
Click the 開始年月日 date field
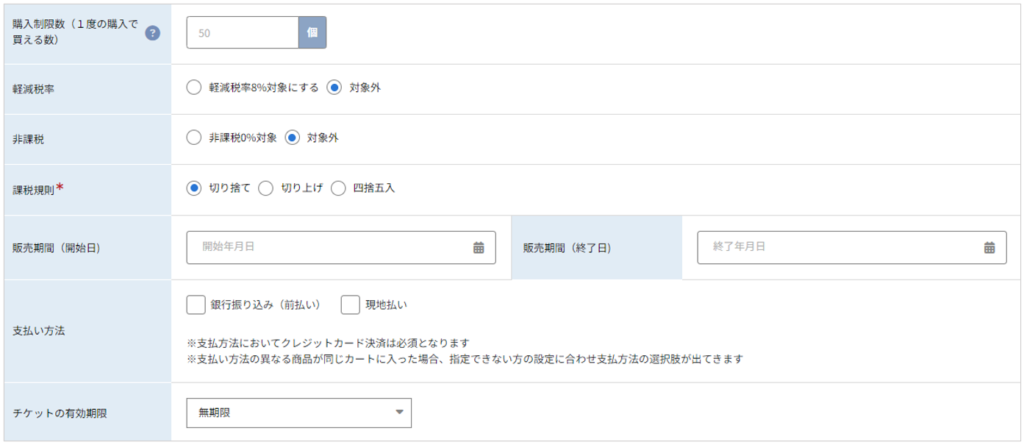click(341, 247)
